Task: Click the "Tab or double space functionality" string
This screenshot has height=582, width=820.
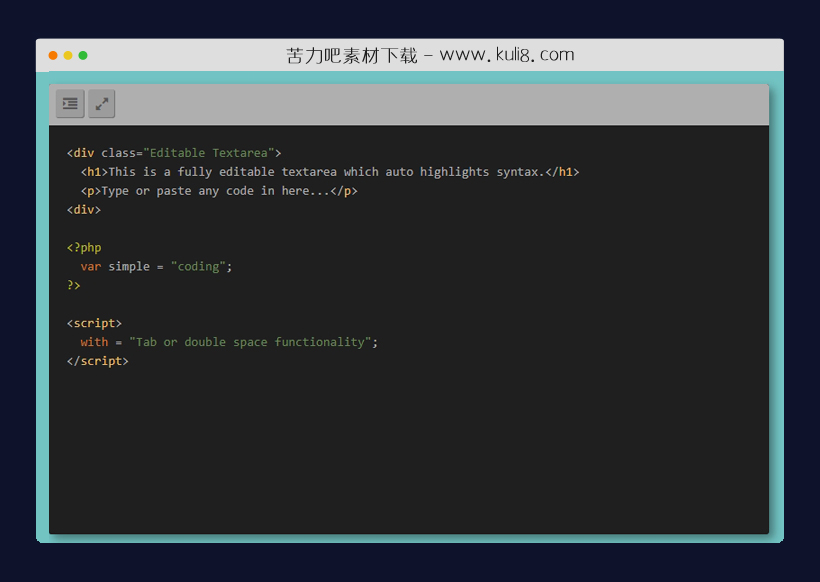Action: pyautogui.click(x=250, y=342)
